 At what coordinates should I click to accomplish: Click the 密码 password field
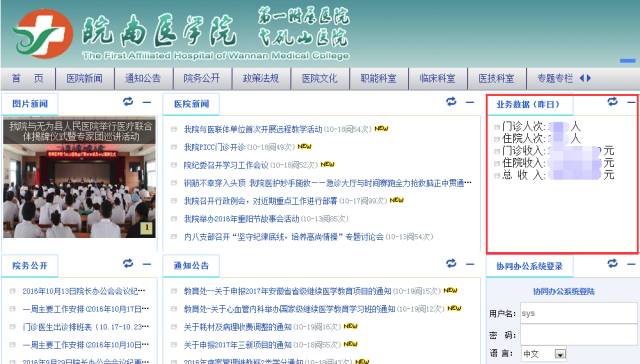point(578,335)
